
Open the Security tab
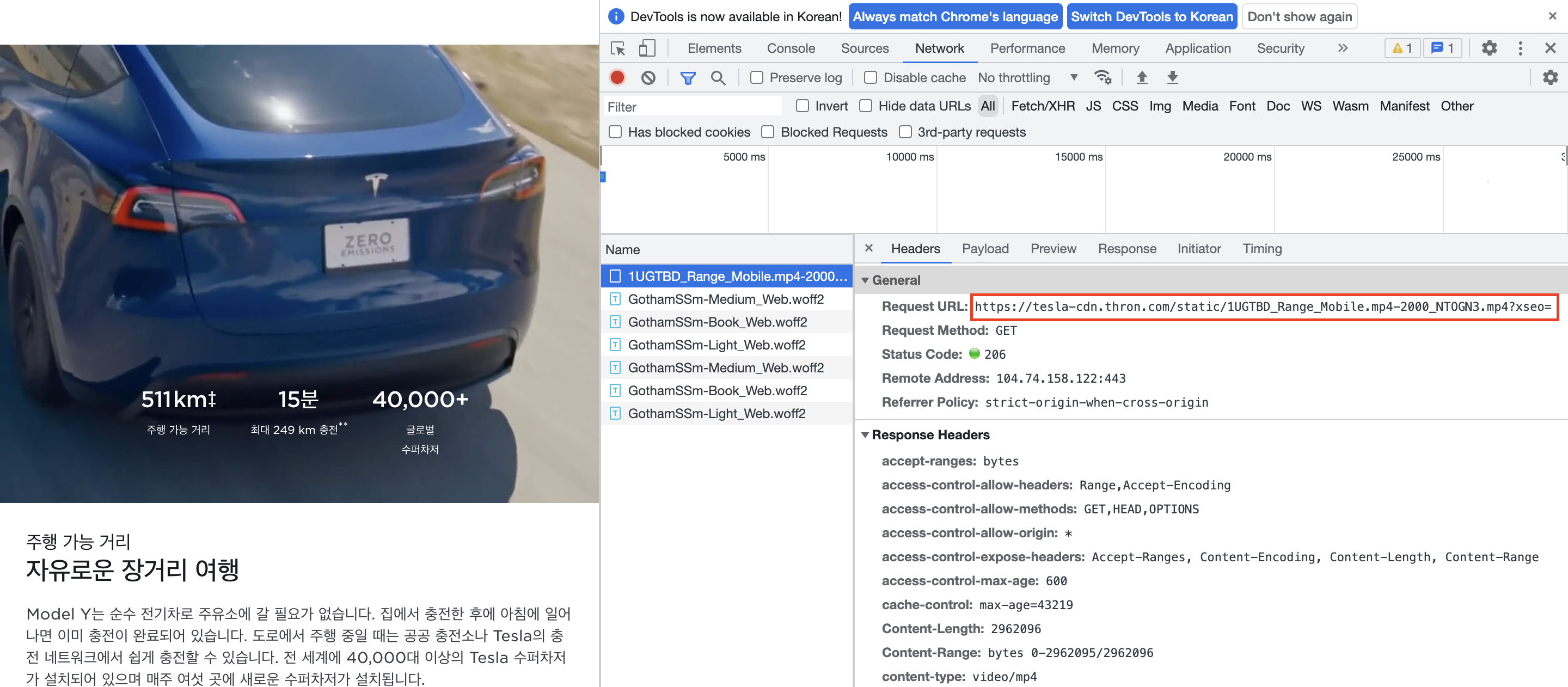tap(1280, 48)
